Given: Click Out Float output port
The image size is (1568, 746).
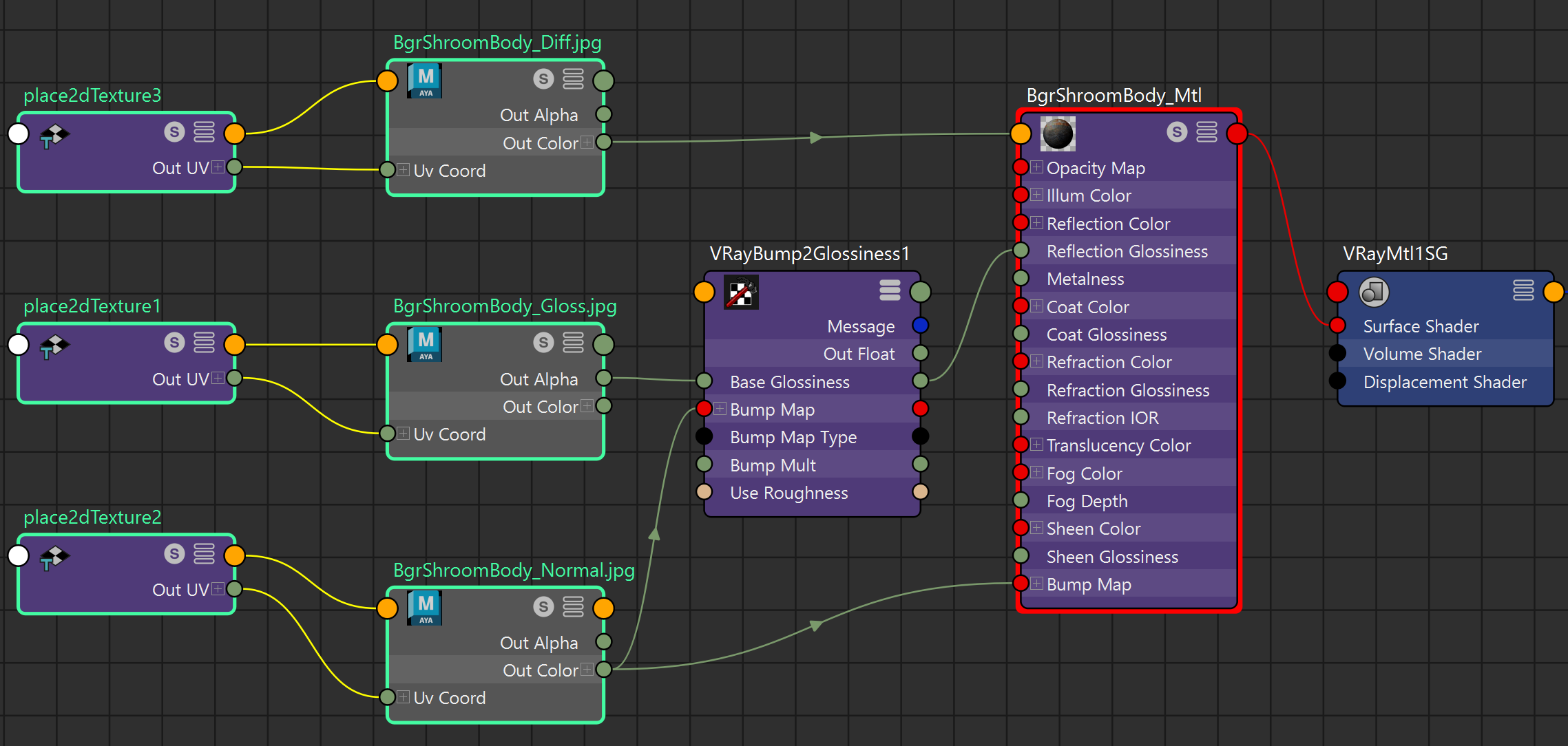Looking at the screenshot, I should pyautogui.click(x=920, y=353).
